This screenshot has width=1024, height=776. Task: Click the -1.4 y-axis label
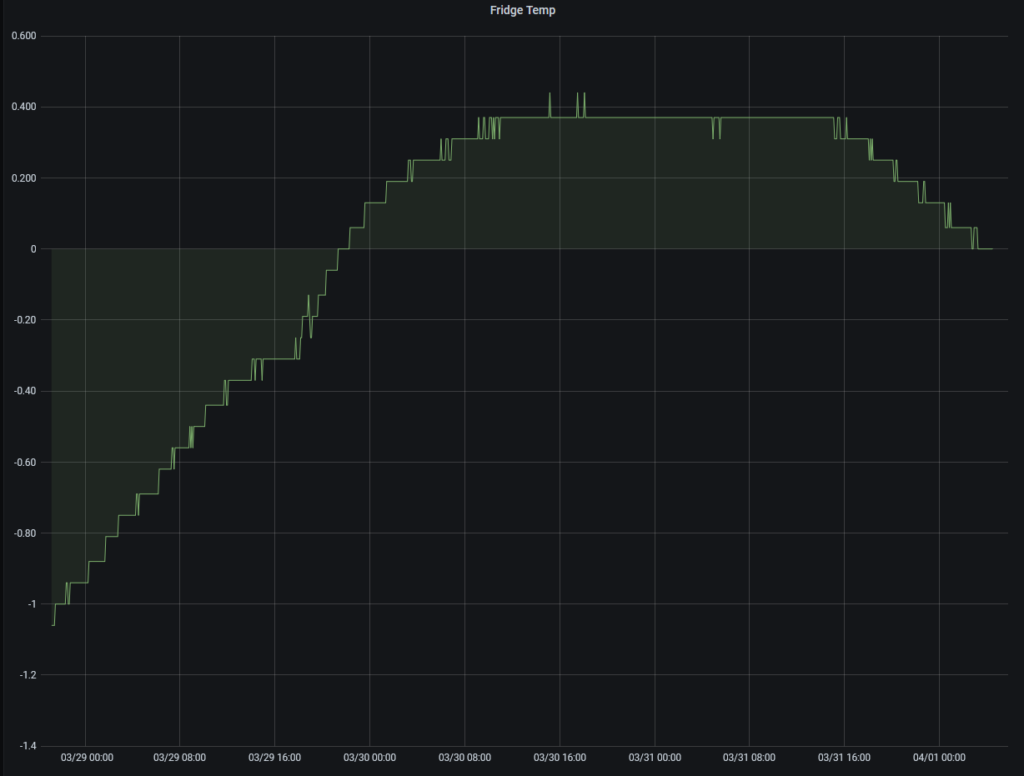pos(26,746)
